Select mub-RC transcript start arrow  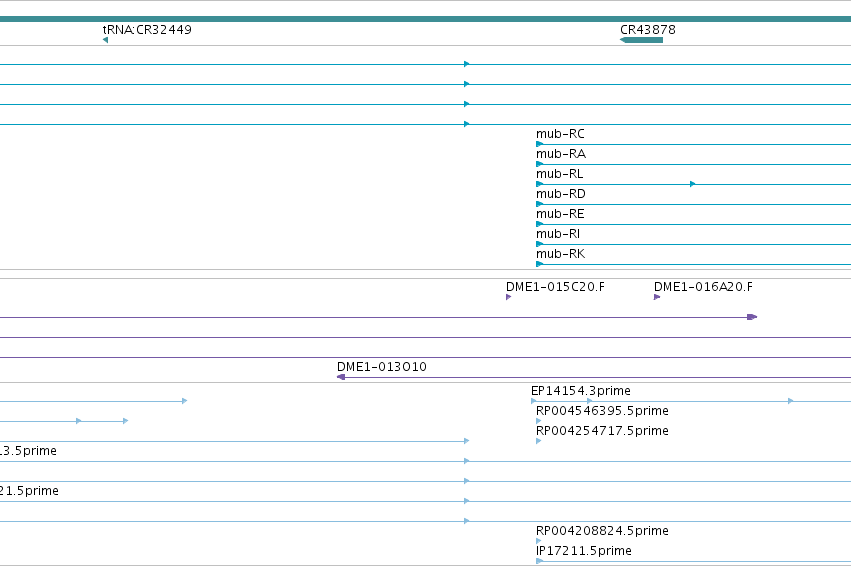539,144
